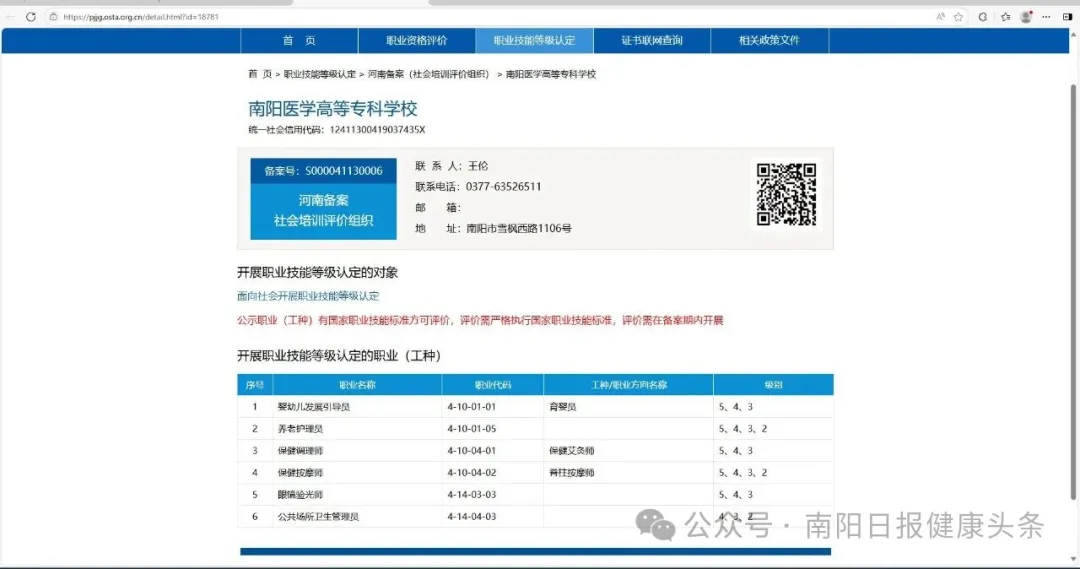The height and width of the screenshot is (569, 1080).
Task: Click the URL address bar field
Action: click(x=400, y=17)
